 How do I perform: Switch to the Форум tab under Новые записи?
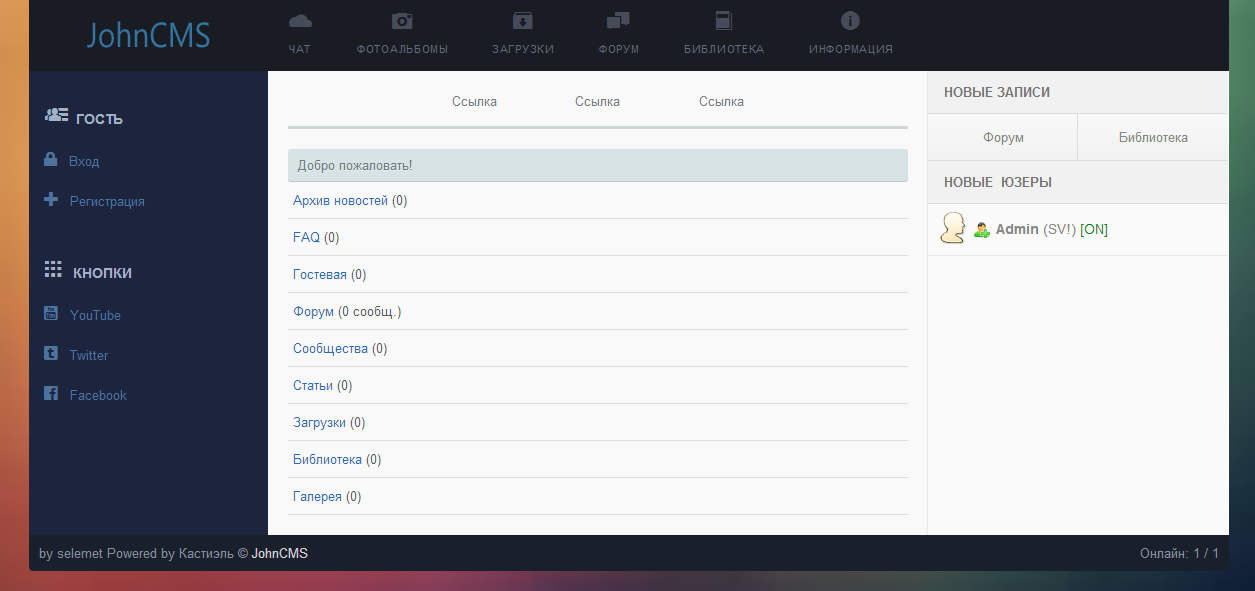(1003, 137)
